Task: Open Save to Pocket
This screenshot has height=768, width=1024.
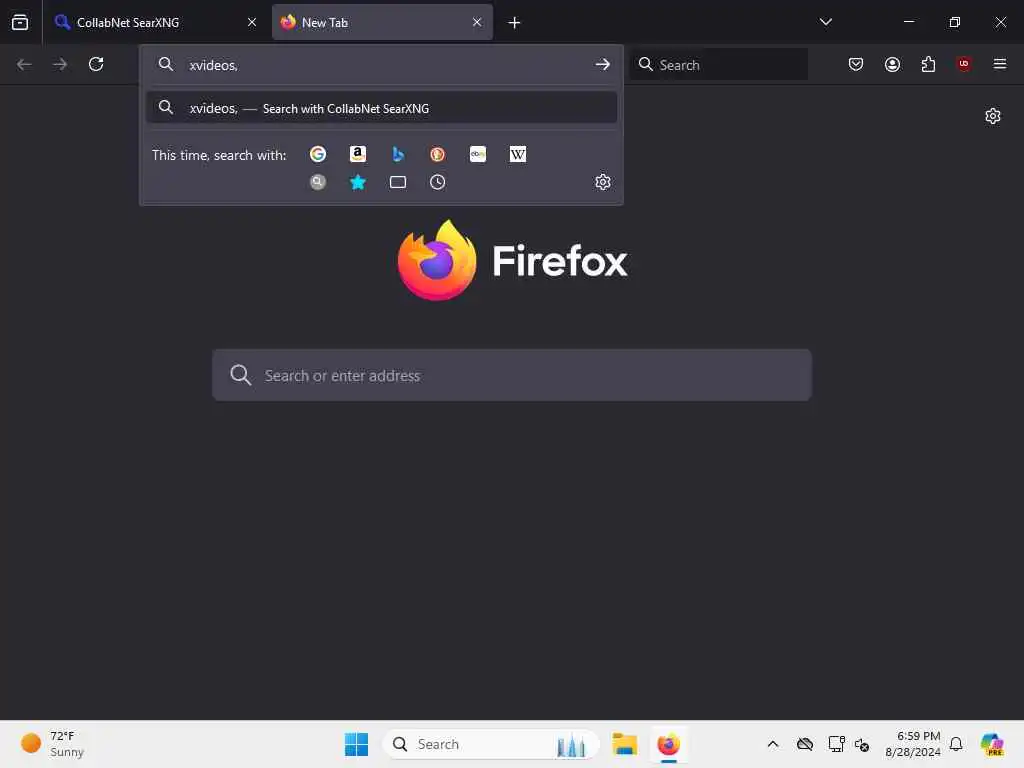Action: point(856,64)
